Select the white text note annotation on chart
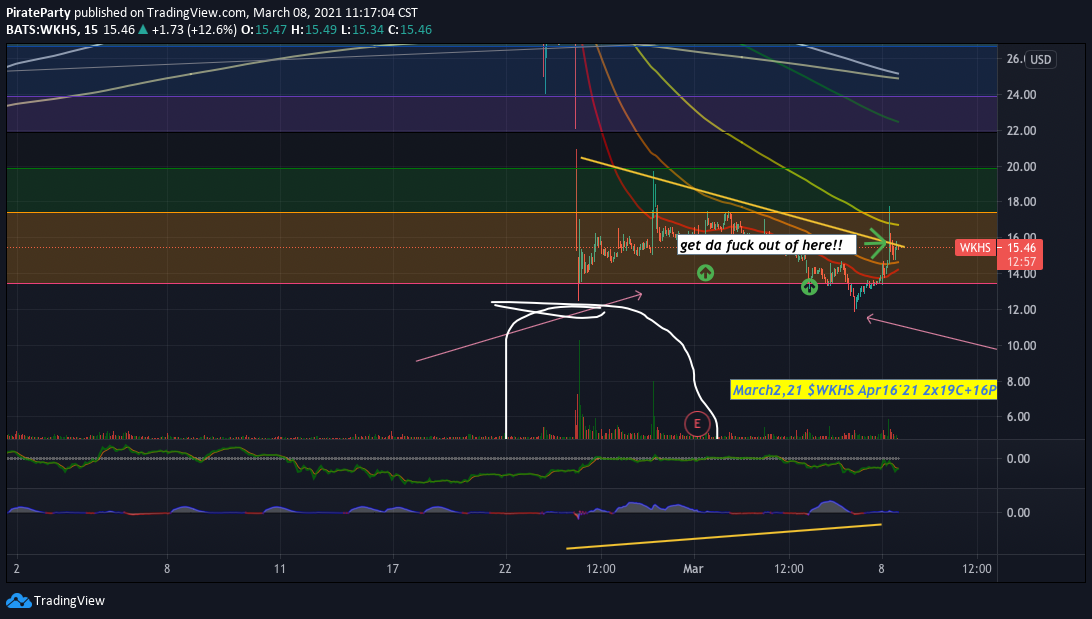 point(766,245)
